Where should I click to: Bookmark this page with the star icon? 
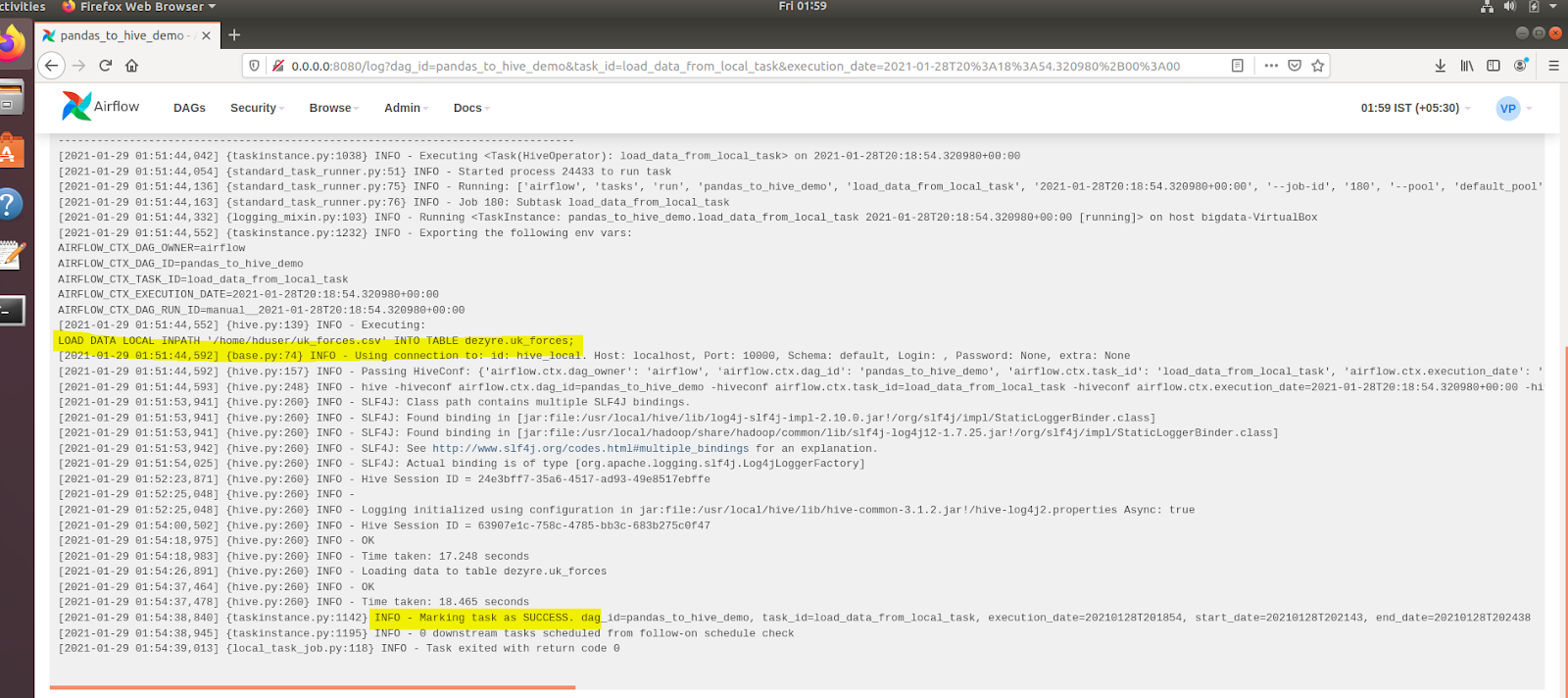click(1317, 66)
